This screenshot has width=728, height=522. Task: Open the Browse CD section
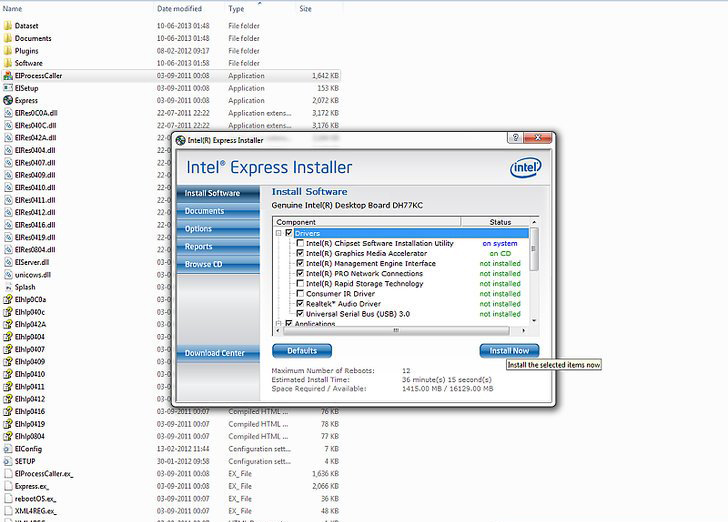tap(218, 264)
